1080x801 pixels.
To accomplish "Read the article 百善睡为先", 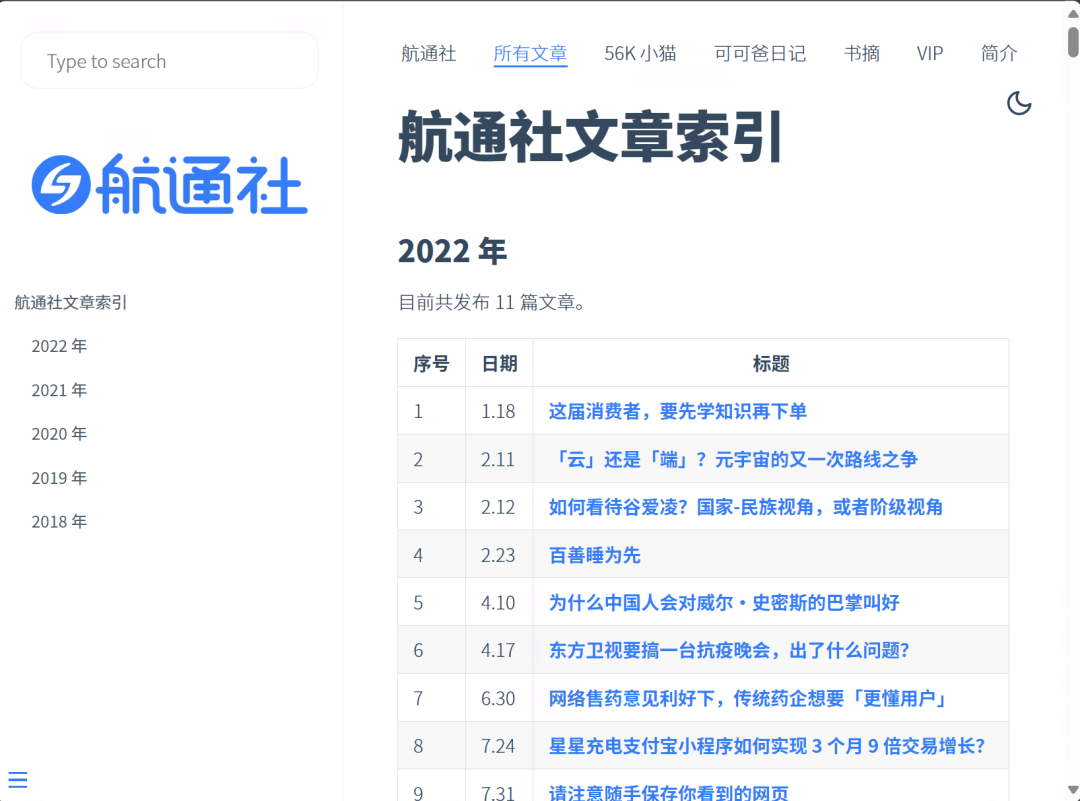I will (595, 555).
